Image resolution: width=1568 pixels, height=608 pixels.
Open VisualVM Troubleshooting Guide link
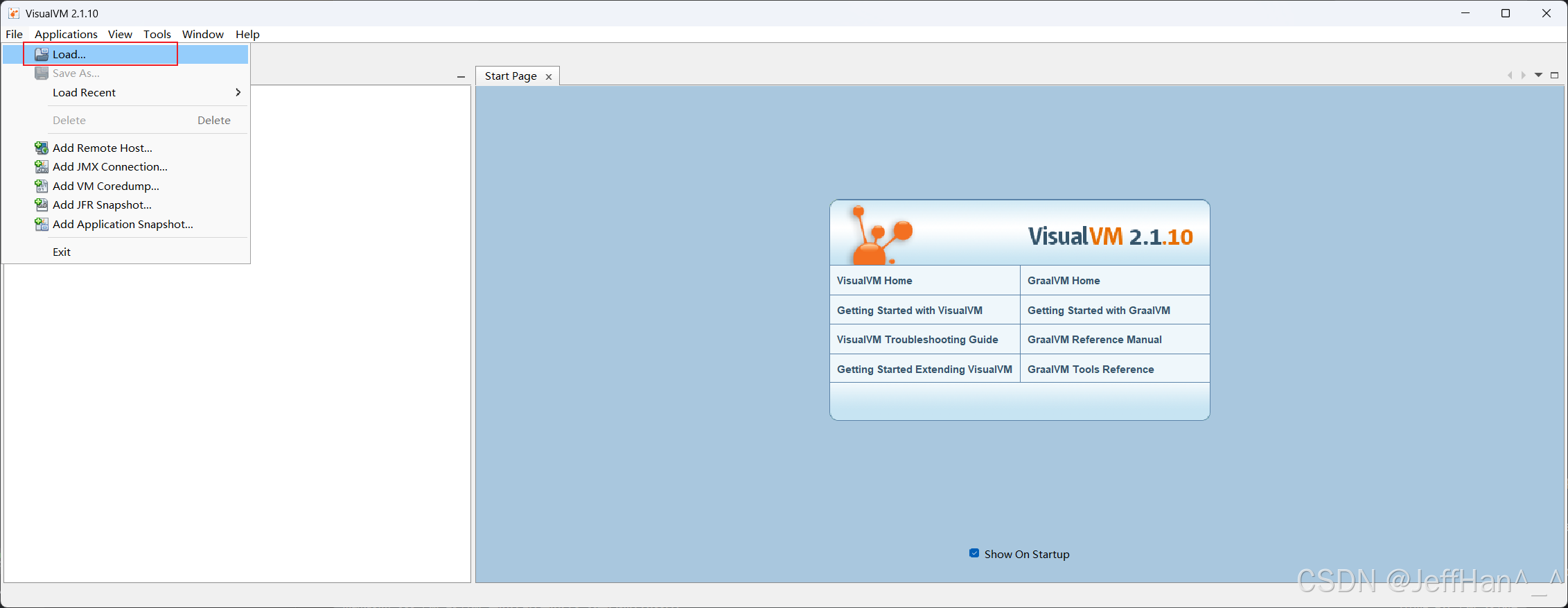[917, 340]
